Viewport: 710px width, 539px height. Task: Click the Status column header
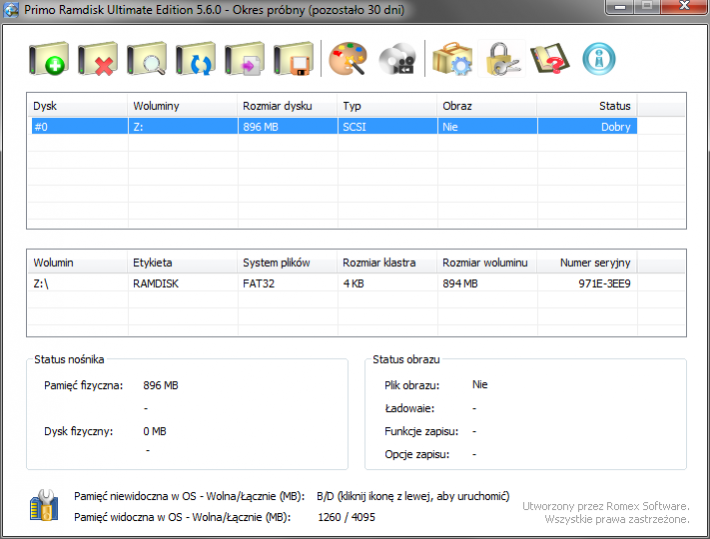point(587,106)
